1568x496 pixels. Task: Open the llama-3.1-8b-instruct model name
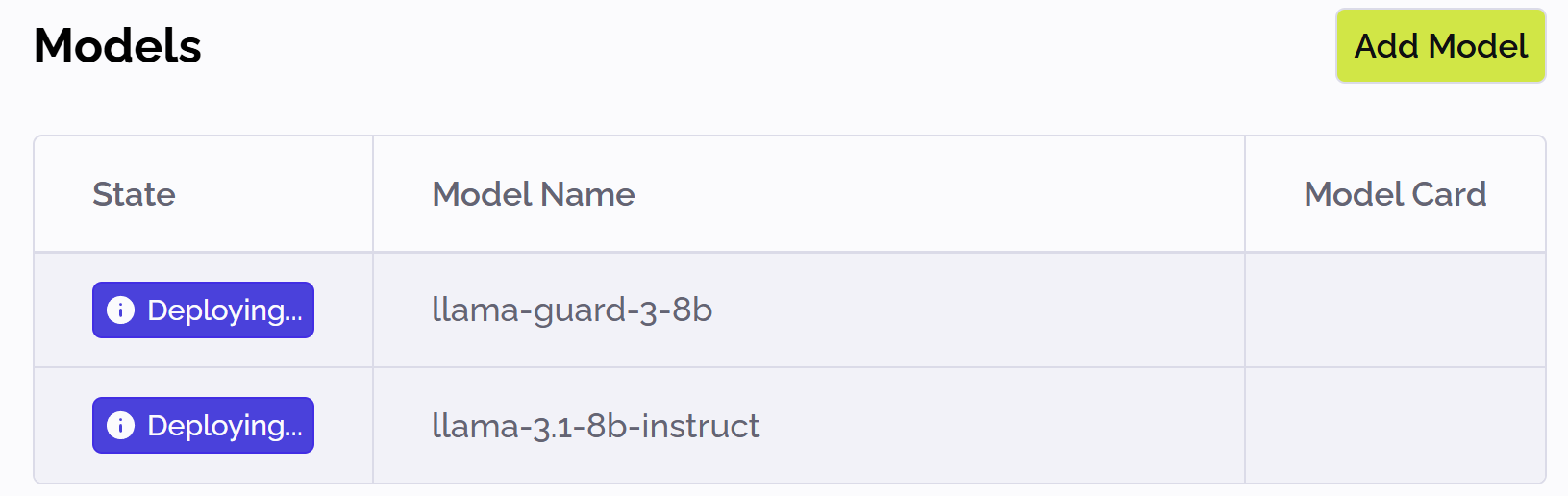595,425
